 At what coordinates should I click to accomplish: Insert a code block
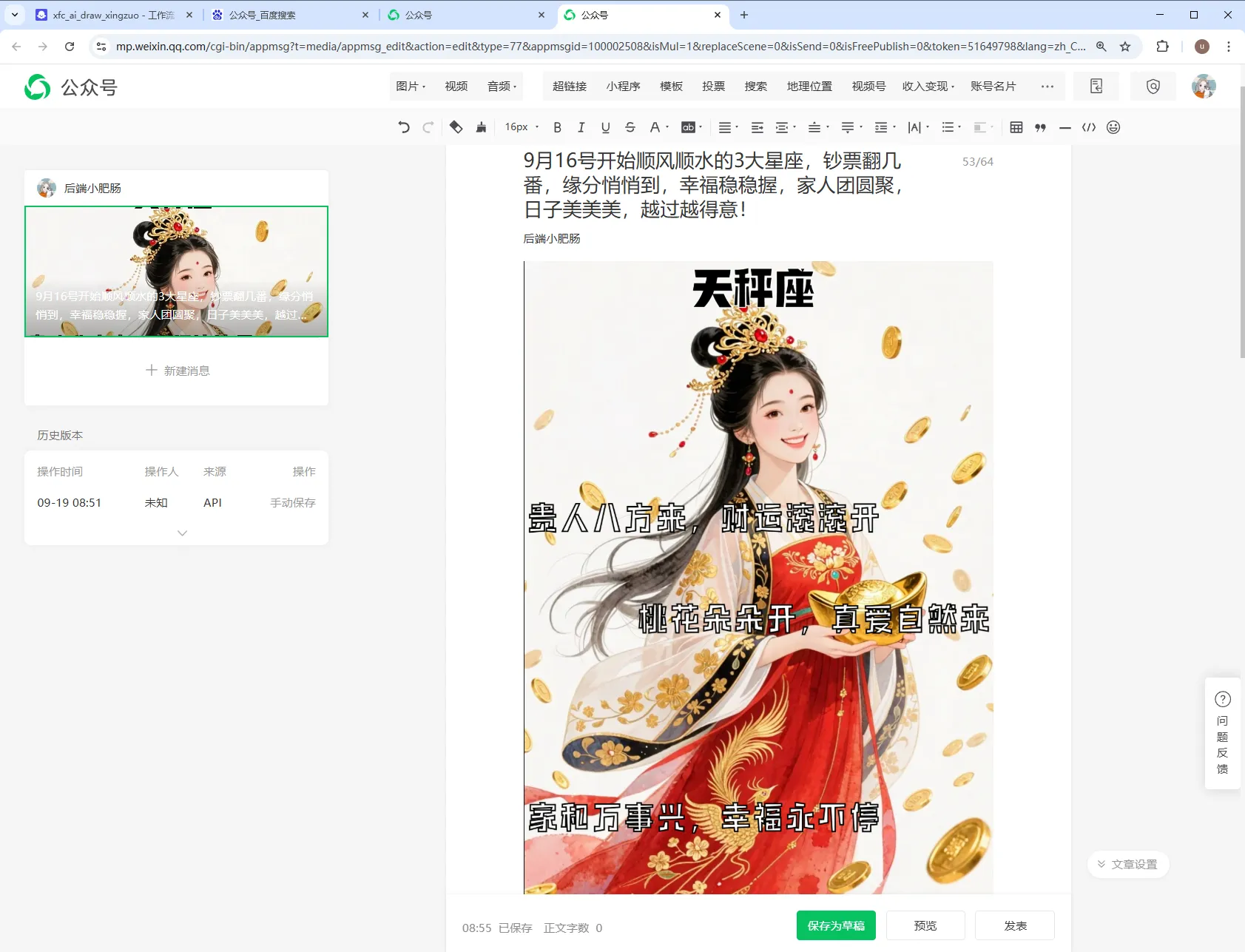[1089, 127]
